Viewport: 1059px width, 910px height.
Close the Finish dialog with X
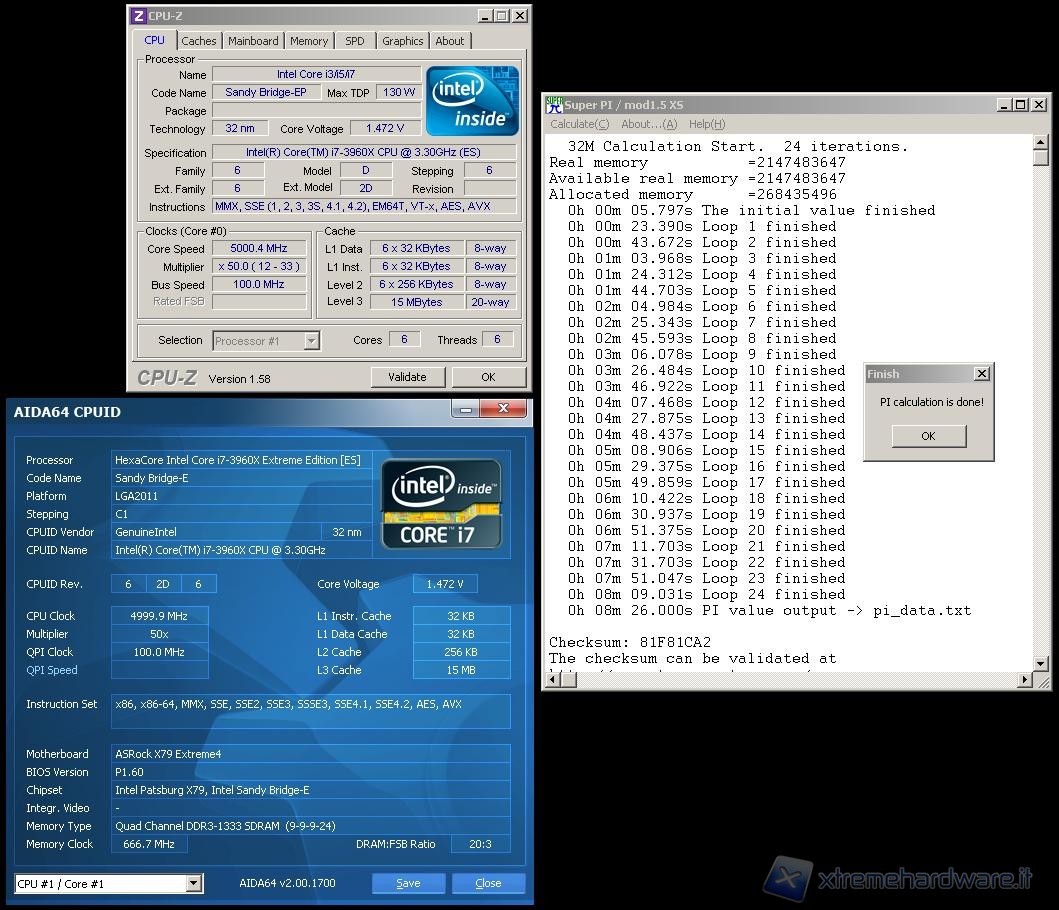coord(981,374)
